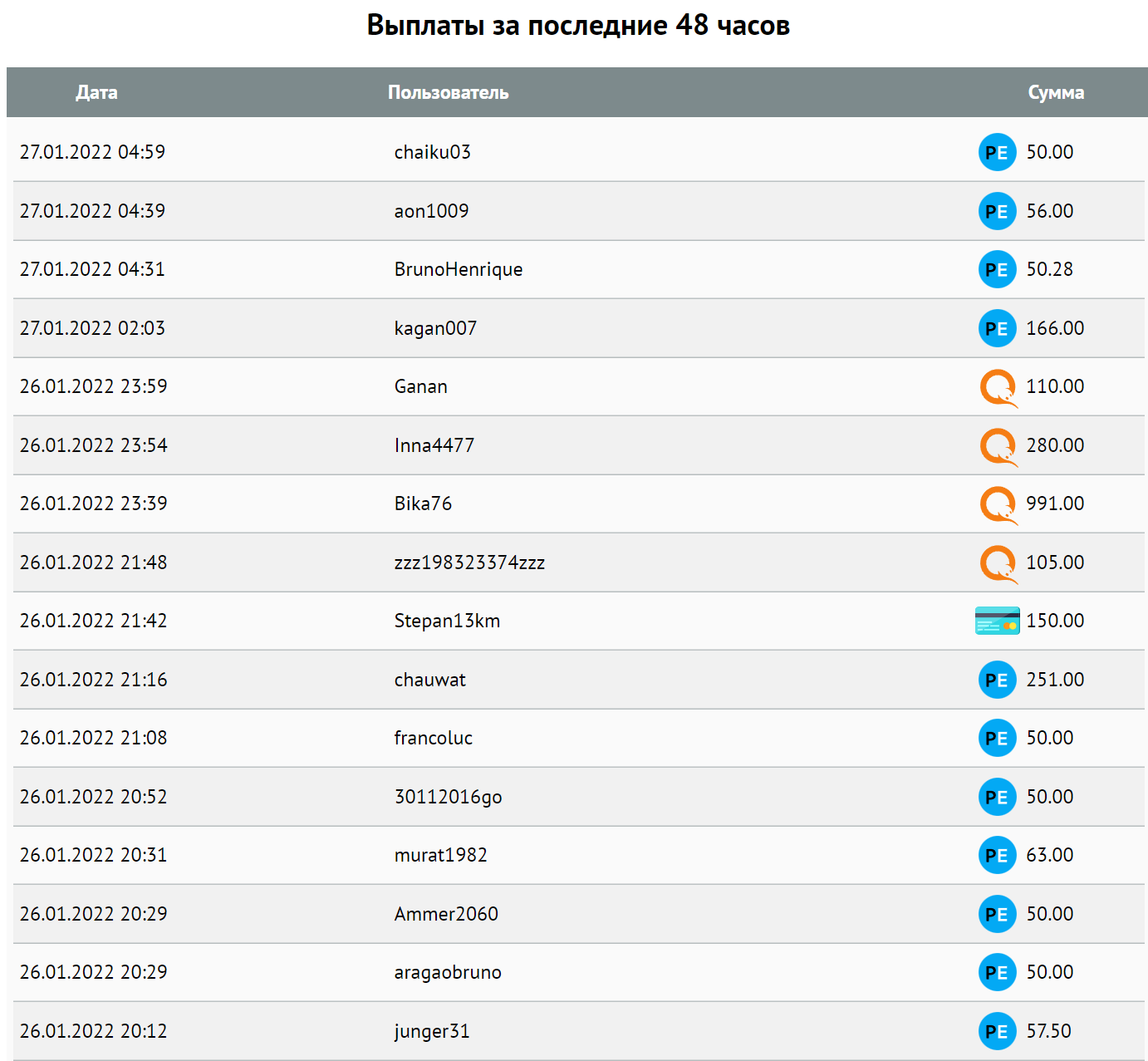Click the Дата column header

[x=96, y=92]
